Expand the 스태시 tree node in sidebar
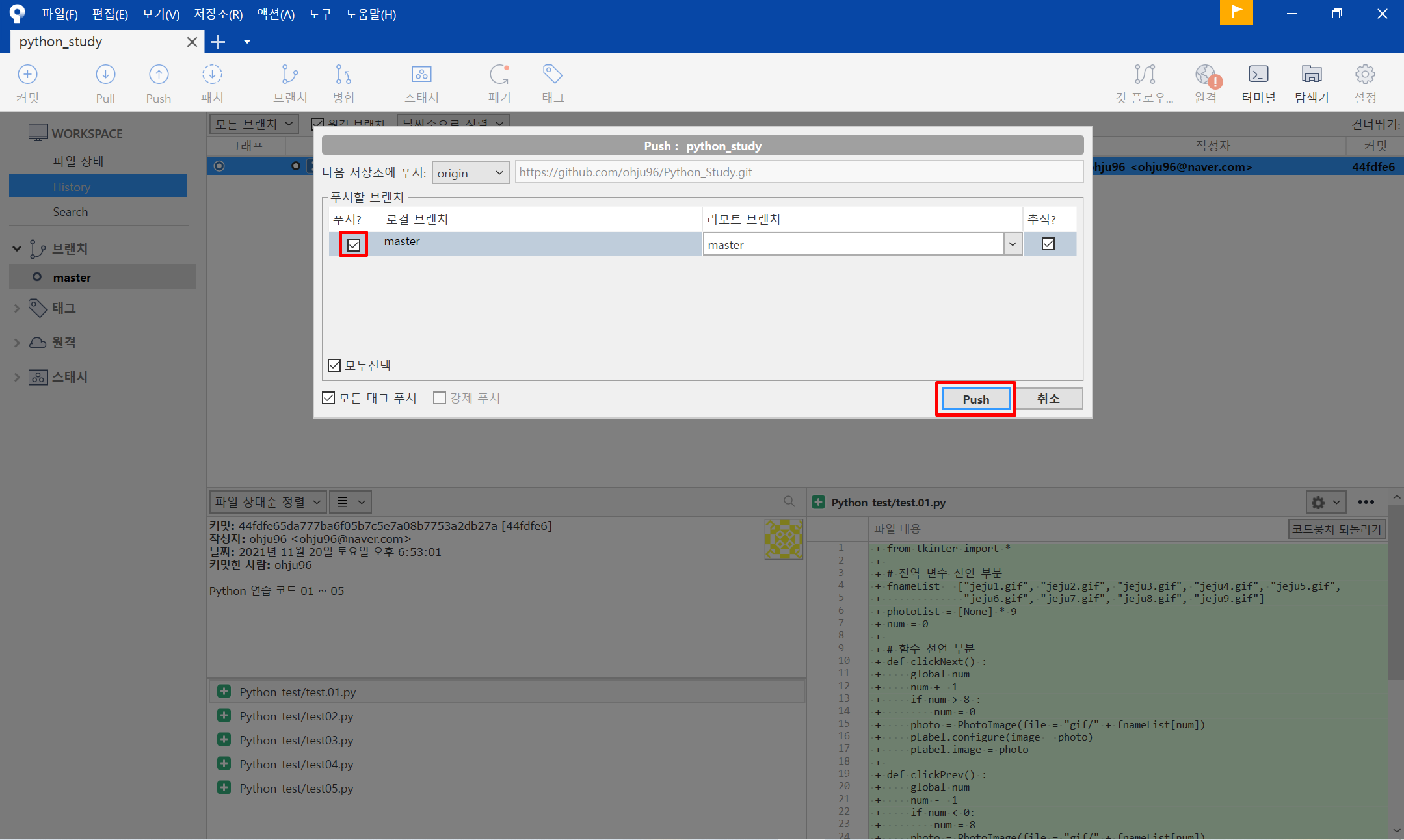The image size is (1404, 840). pos(17,377)
